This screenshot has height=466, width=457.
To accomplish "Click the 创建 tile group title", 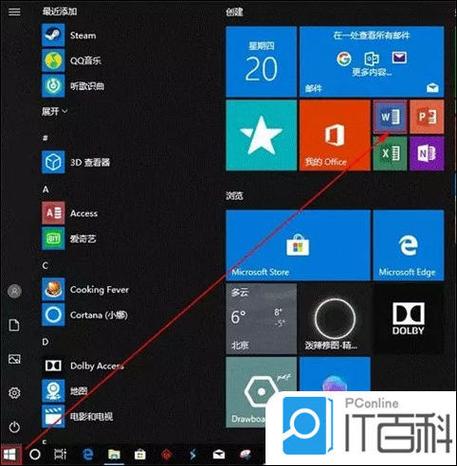I will point(234,12).
